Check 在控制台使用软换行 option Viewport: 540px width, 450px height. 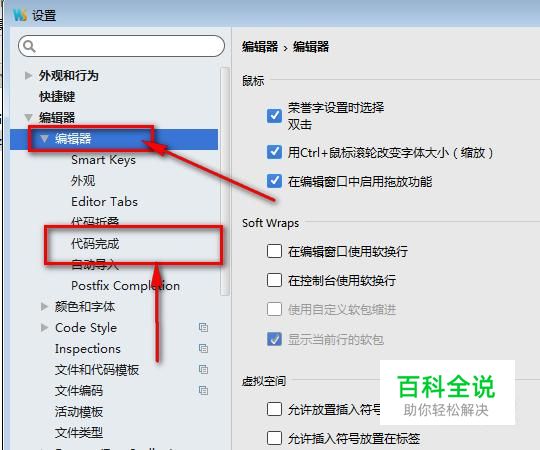pyautogui.click(x=274, y=280)
